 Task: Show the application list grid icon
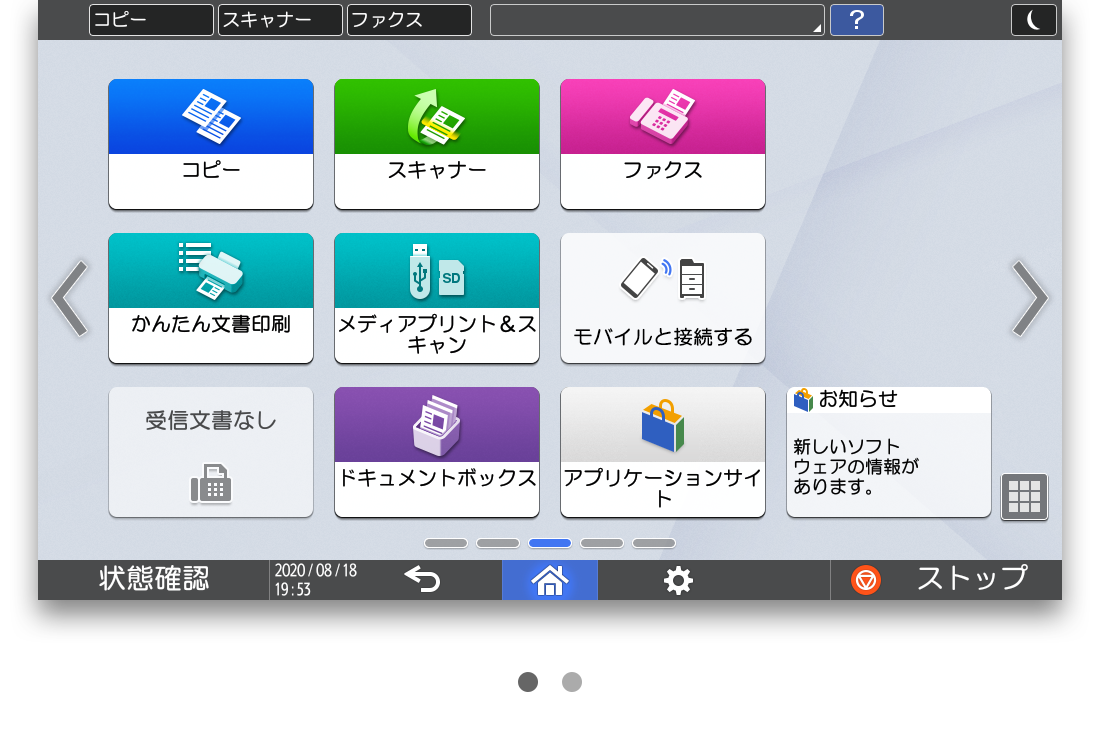tap(1024, 496)
